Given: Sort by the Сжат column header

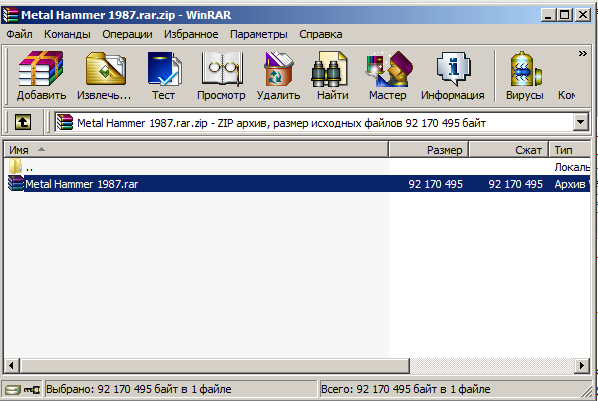Looking at the screenshot, I should [509, 150].
